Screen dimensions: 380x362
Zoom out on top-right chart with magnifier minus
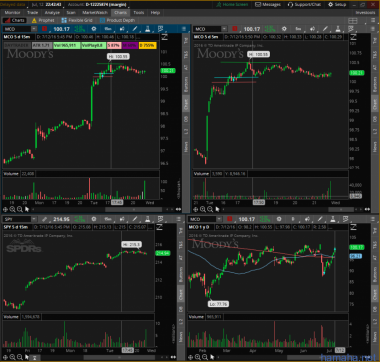(x=210, y=209)
